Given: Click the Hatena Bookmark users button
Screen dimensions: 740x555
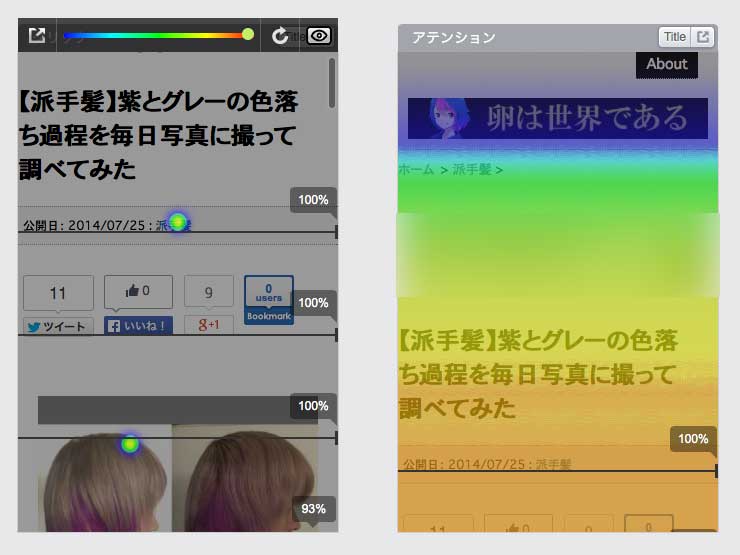Looking at the screenshot, I should coord(269,300).
